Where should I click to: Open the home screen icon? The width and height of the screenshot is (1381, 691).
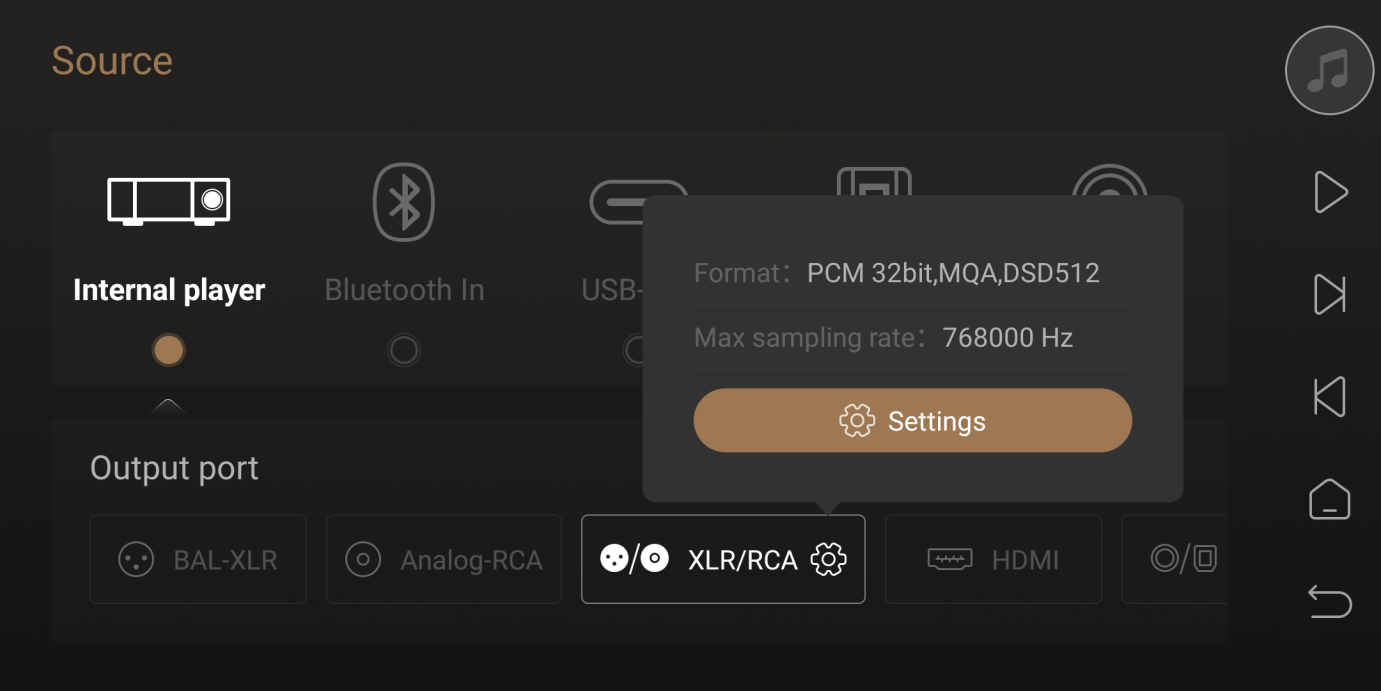tap(1329, 499)
